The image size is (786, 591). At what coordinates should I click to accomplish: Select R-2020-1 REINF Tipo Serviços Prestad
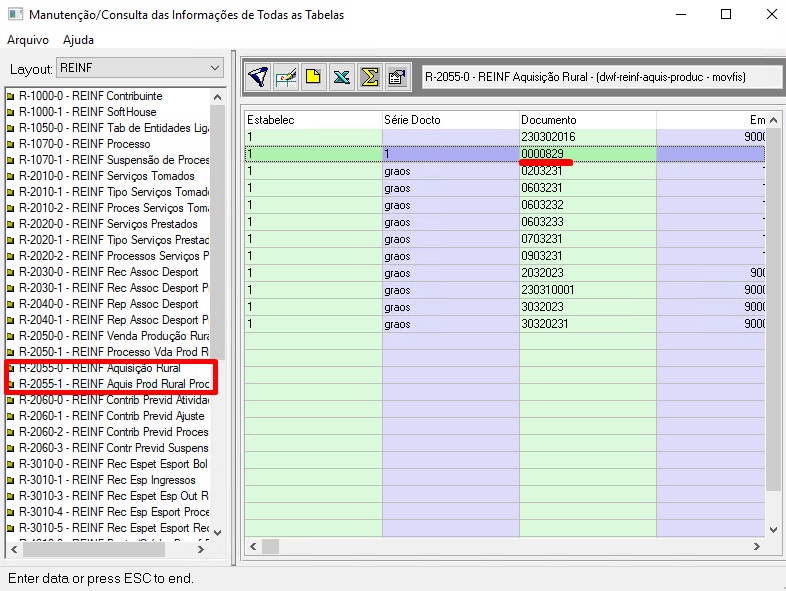pos(114,240)
